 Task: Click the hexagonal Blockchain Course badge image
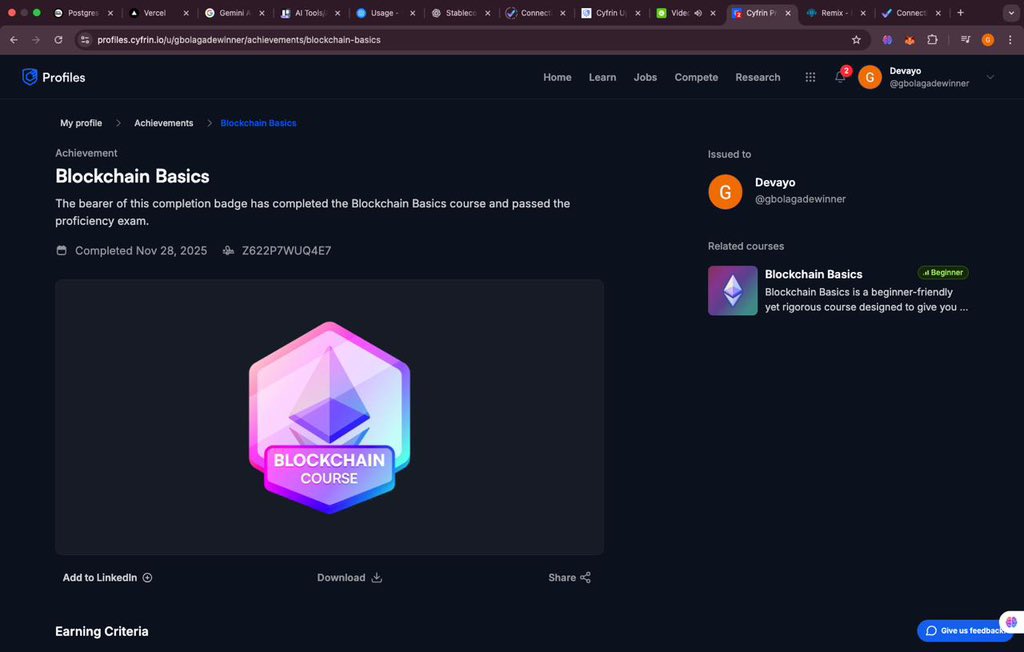coord(329,417)
